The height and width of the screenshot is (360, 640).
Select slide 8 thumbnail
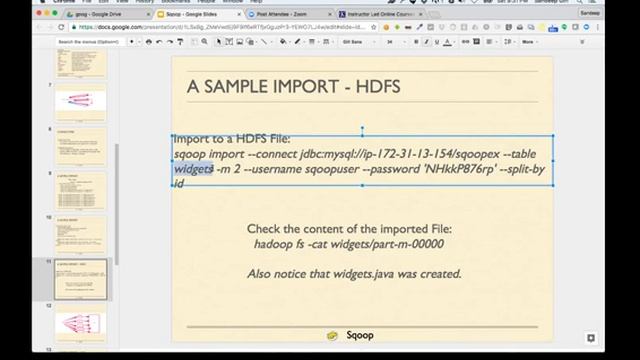80,147
